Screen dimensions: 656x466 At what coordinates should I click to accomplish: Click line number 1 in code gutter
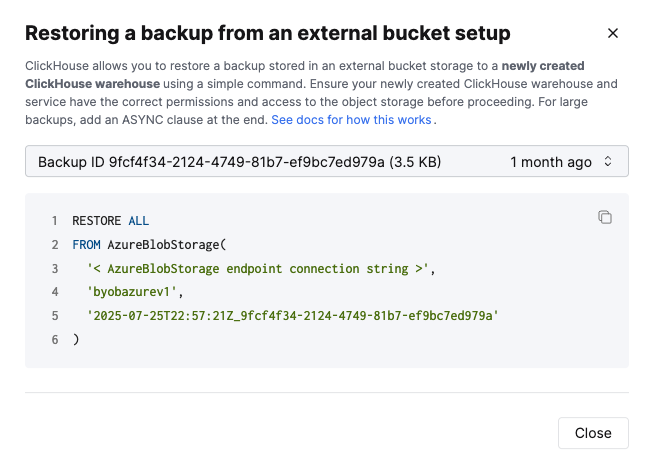pyautogui.click(x=54, y=220)
